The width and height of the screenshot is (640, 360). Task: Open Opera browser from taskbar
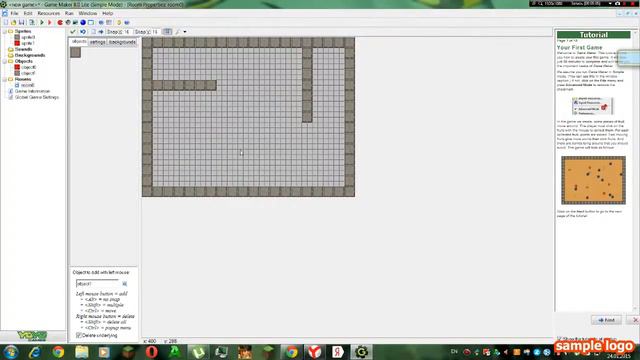151,352
